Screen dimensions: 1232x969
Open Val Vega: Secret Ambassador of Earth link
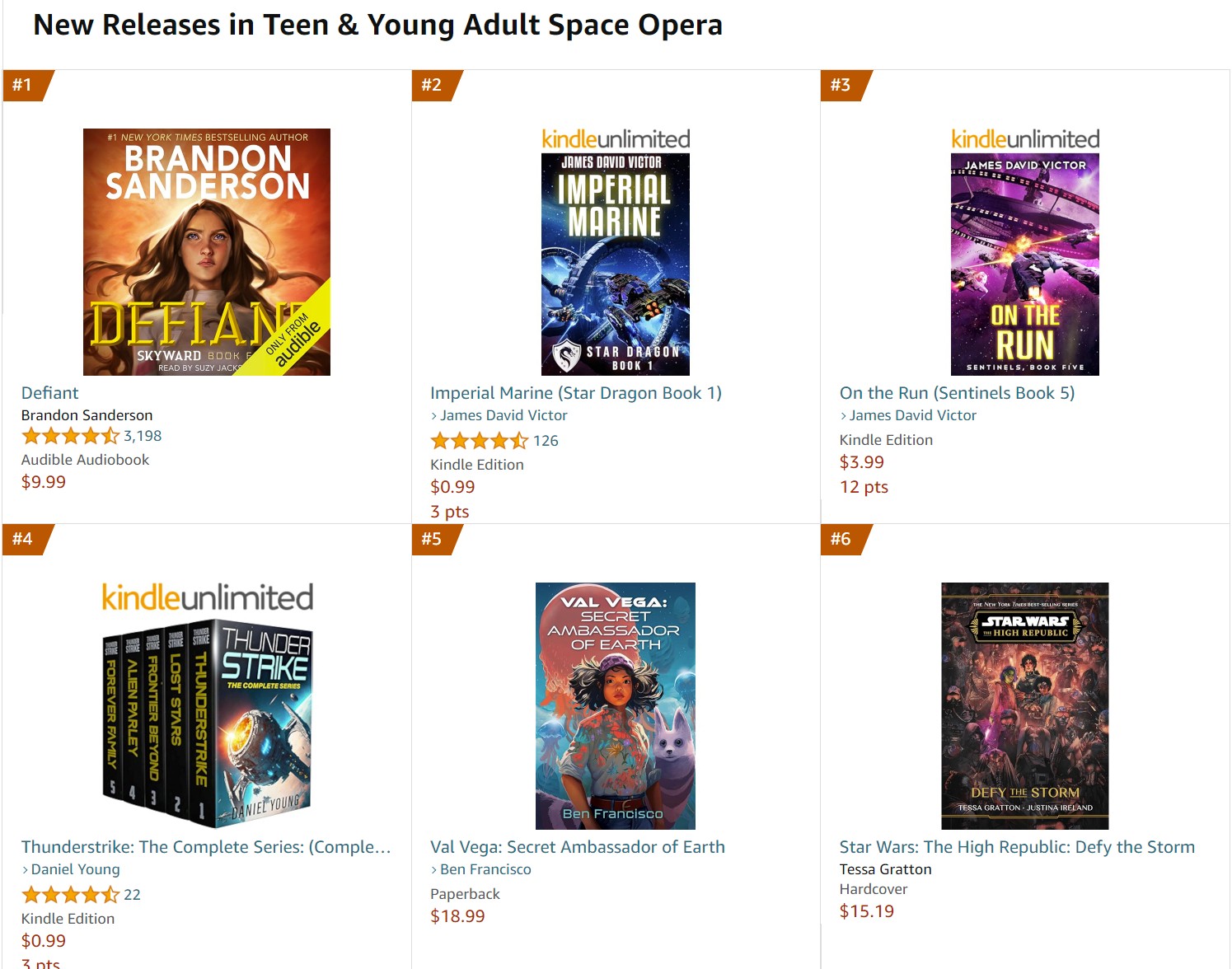tap(577, 847)
